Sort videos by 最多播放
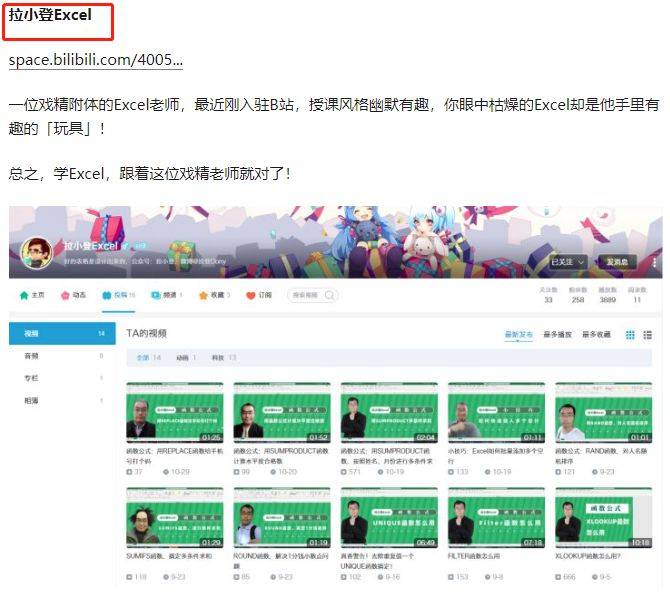 557,334
